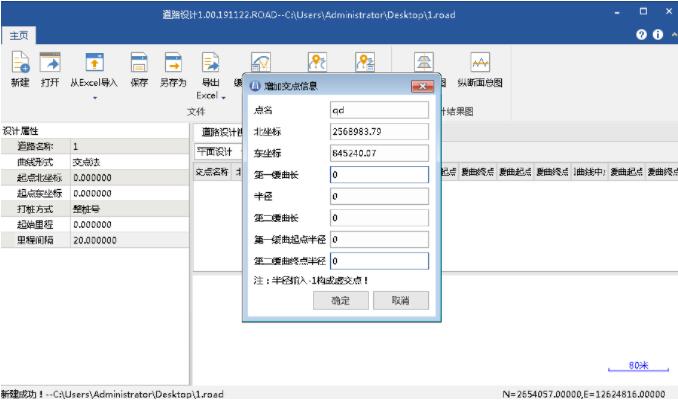This screenshot has height=406, width=678.
Task: Click the 增加交点信息 dialog title icon
Action: pyautogui.click(x=255, y=86)
